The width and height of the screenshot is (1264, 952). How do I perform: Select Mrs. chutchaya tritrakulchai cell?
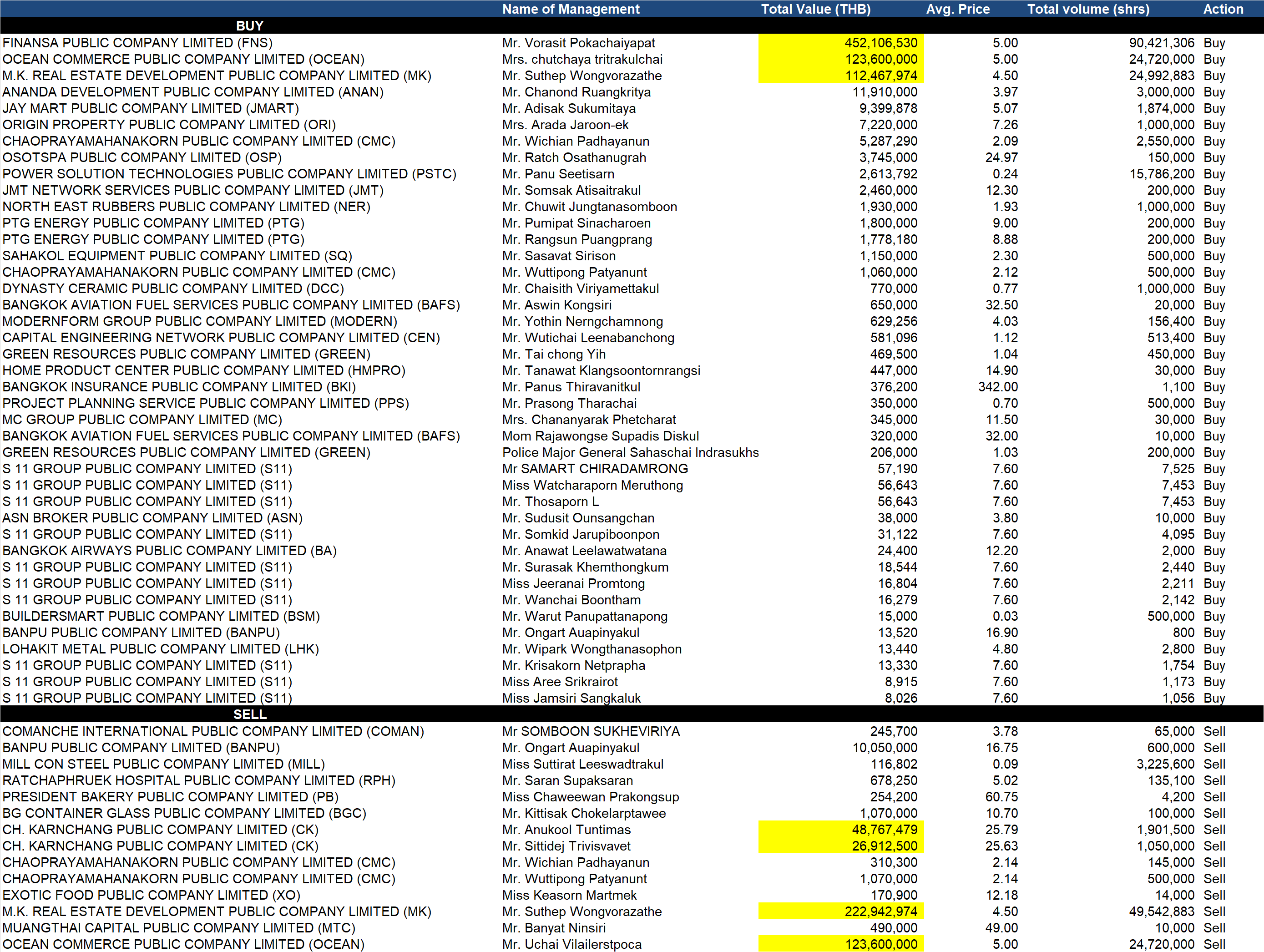point(582,60)
